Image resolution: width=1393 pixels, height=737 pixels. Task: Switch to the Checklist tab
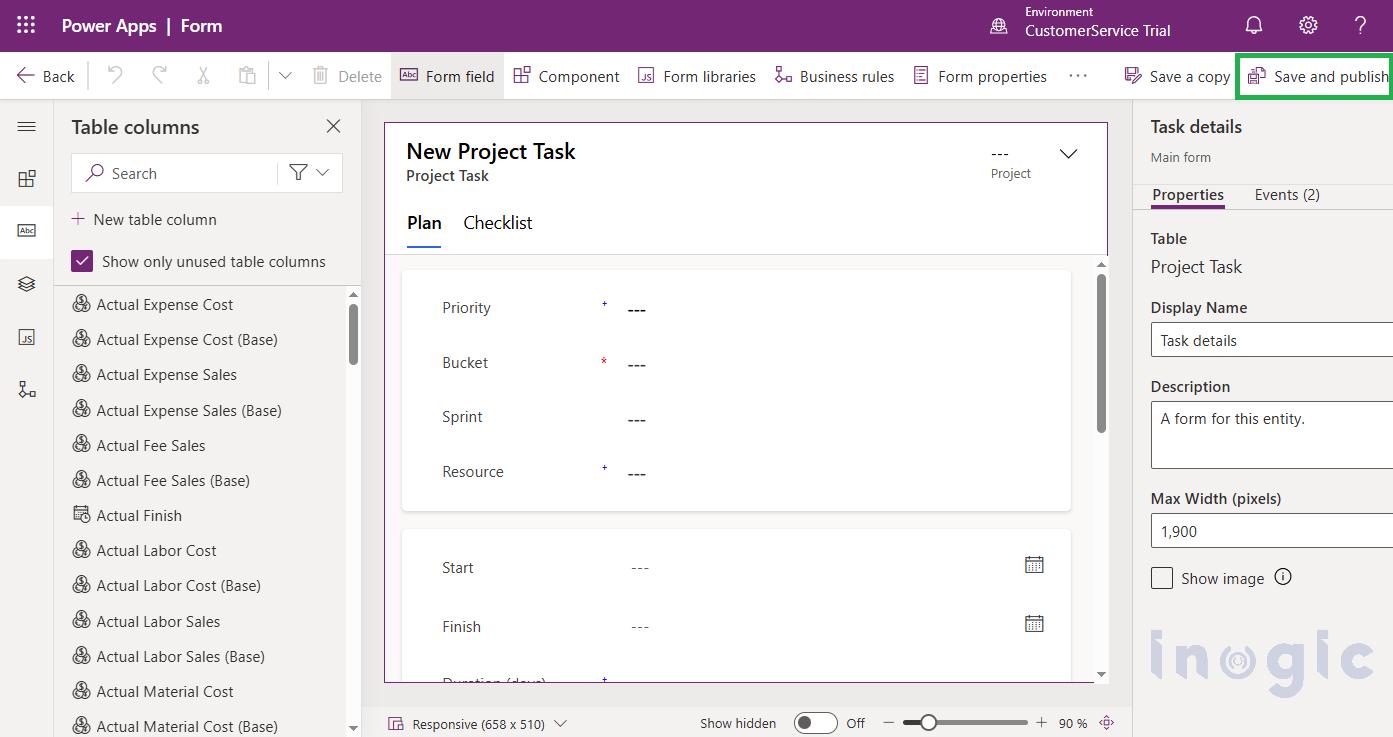point(497,222)
